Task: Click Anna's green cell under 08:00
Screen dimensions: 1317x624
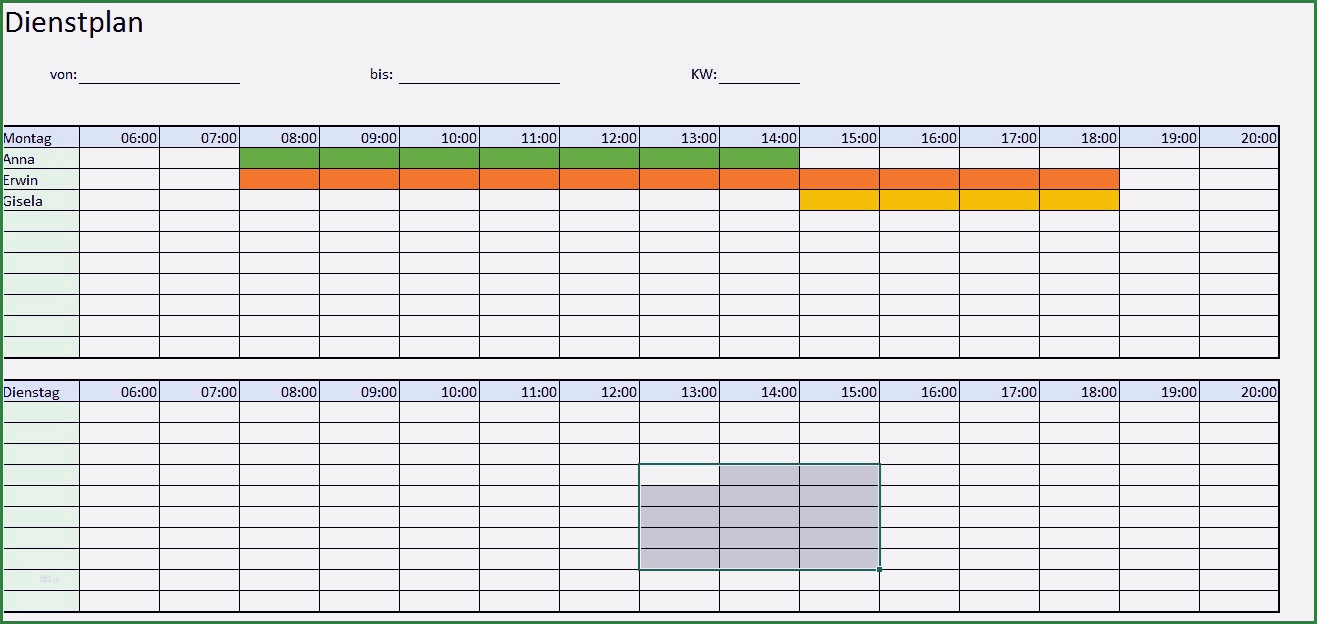Action: pos(279,159)
